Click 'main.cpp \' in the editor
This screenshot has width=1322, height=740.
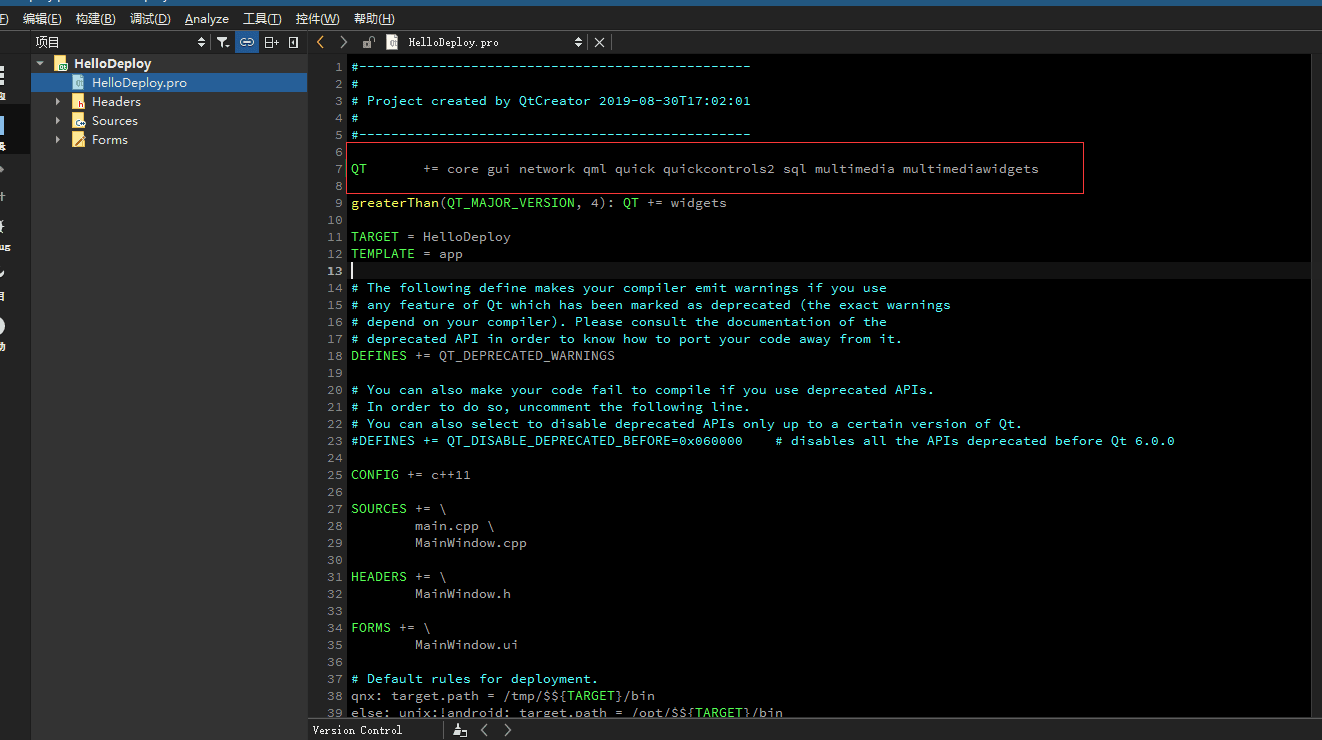point(455,526)
